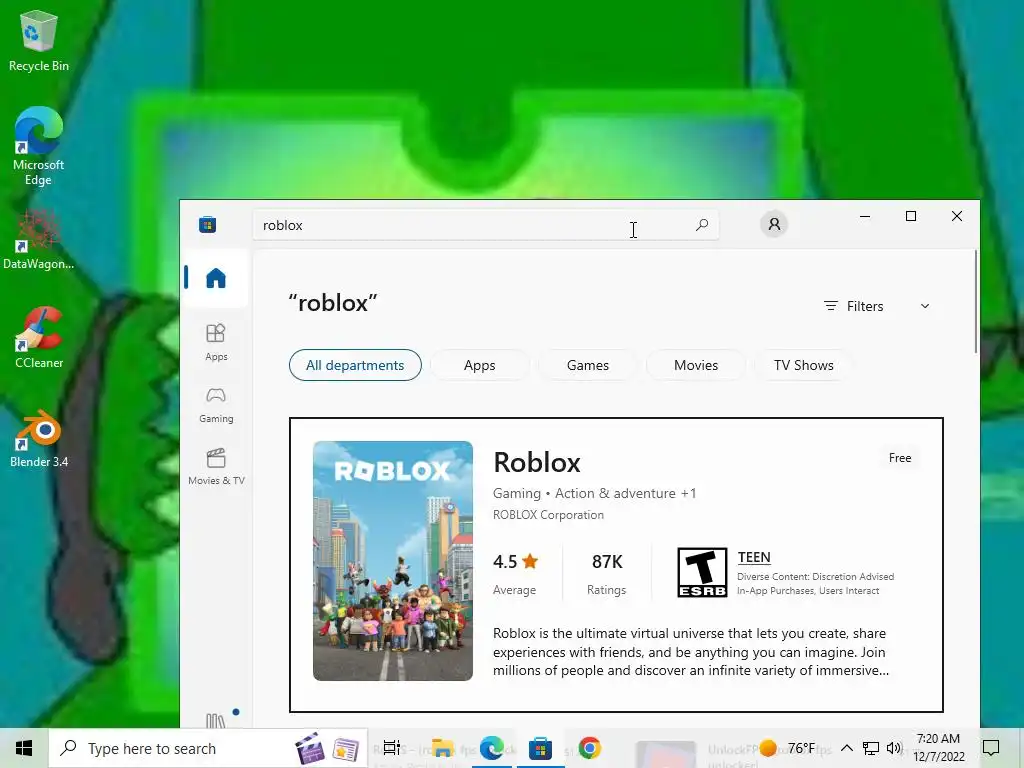
Task: Open Task View in the taskbar
Action: (x=391, y=748)
